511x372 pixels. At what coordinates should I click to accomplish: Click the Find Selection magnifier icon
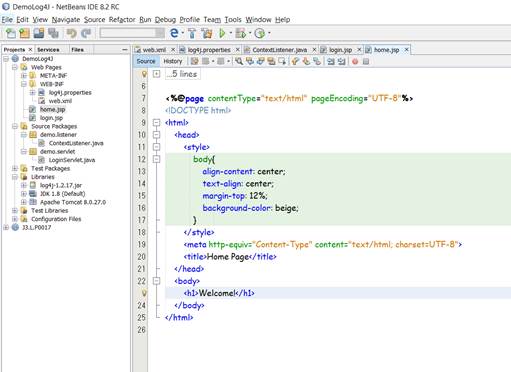[239, 61]
